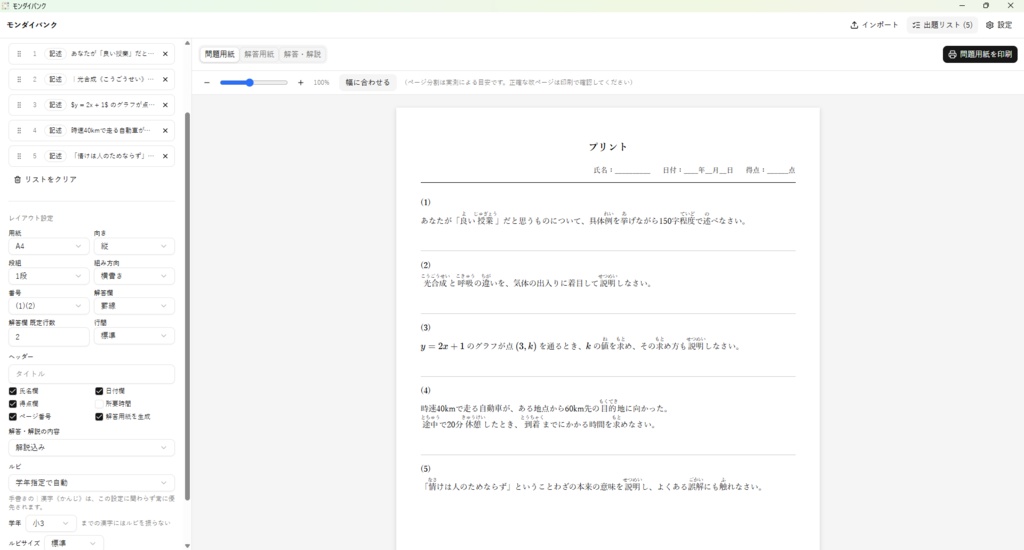Click question 3 text $y = 2x + 1$
1024x550 pixels.
113,105
